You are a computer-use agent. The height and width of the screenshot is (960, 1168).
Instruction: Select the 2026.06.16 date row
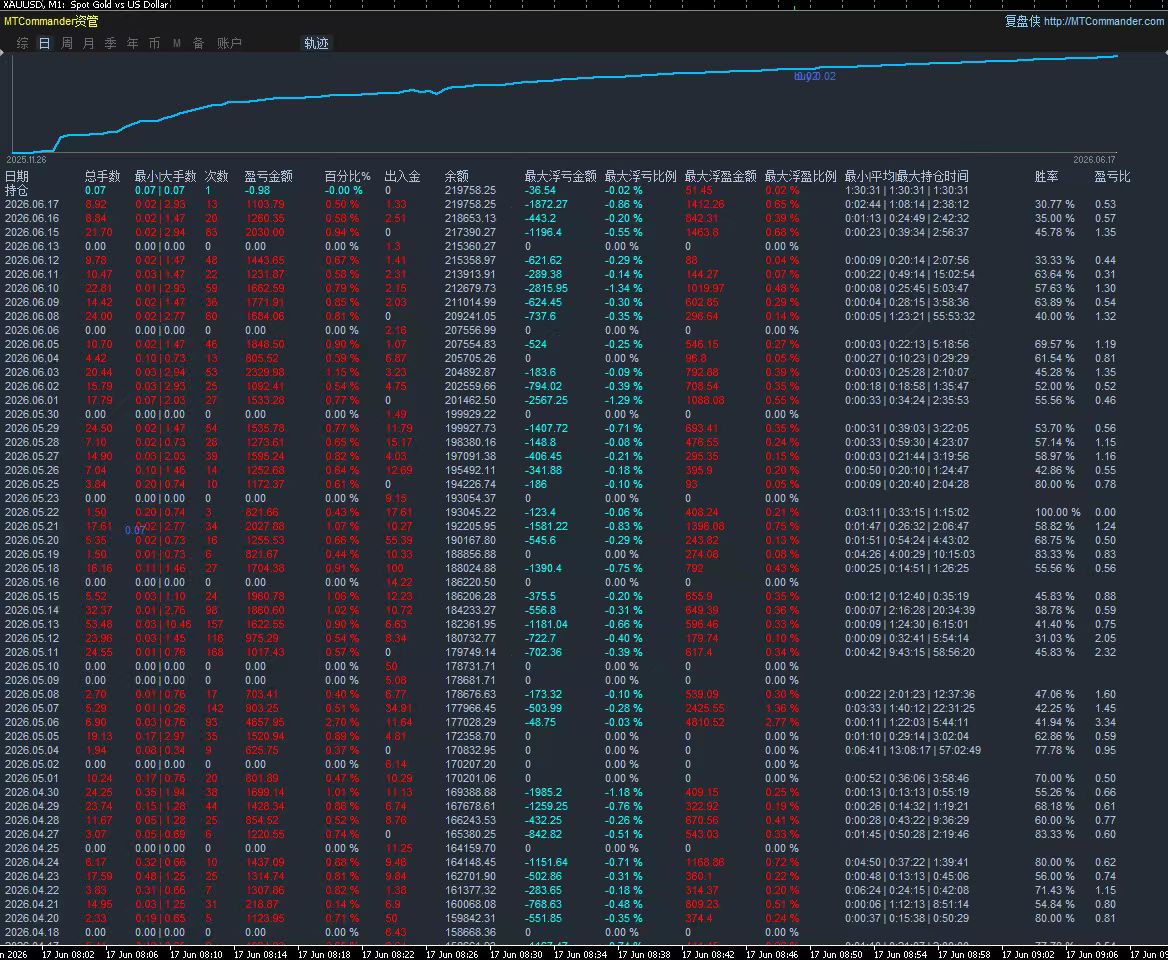32,218
